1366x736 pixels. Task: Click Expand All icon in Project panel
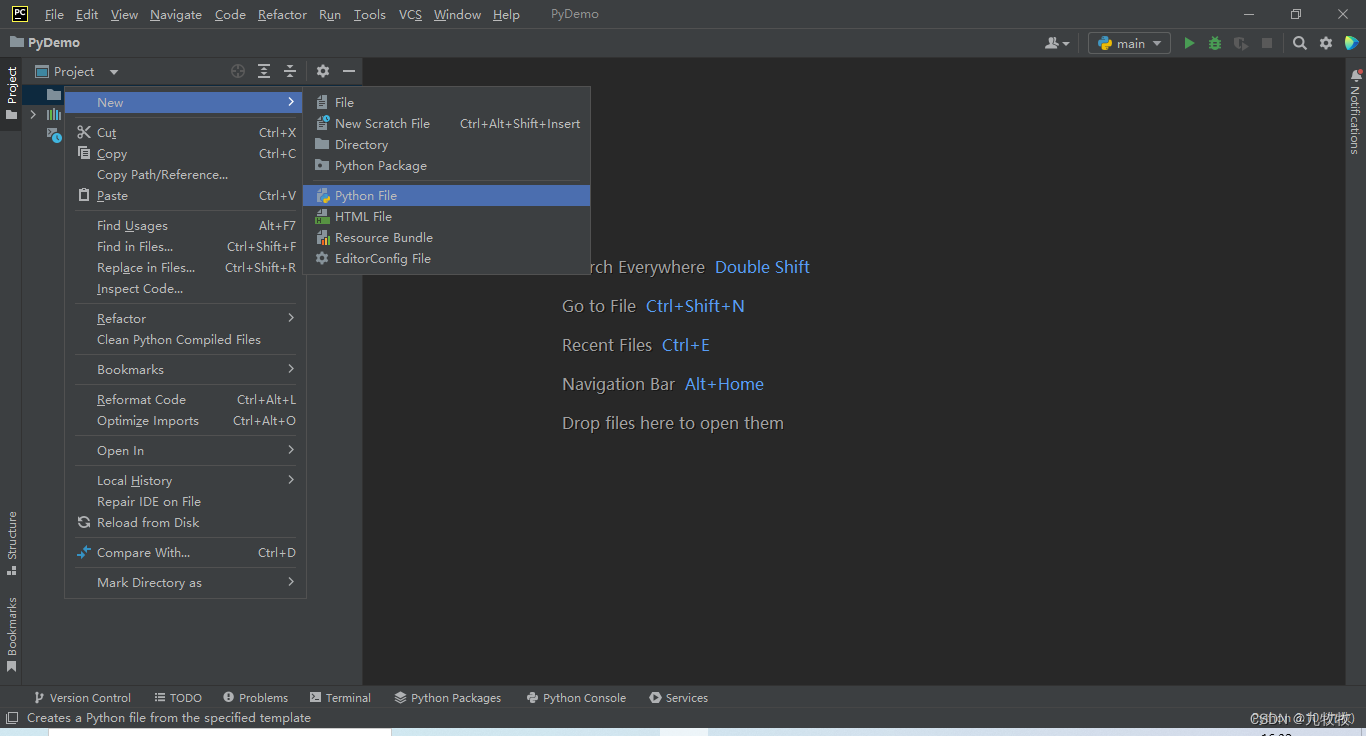point(264,71)
